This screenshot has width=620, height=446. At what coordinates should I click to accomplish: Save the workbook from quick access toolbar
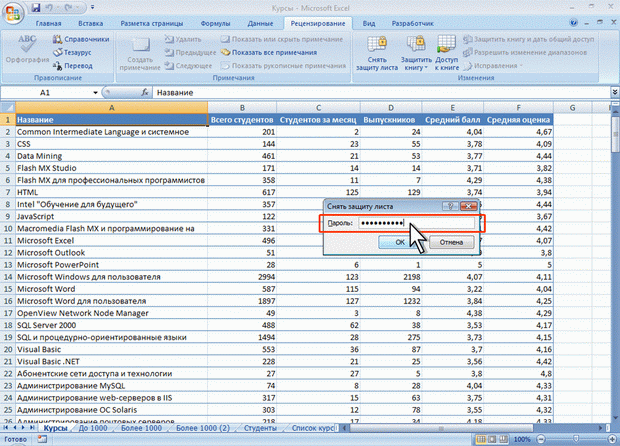(36, 8)
